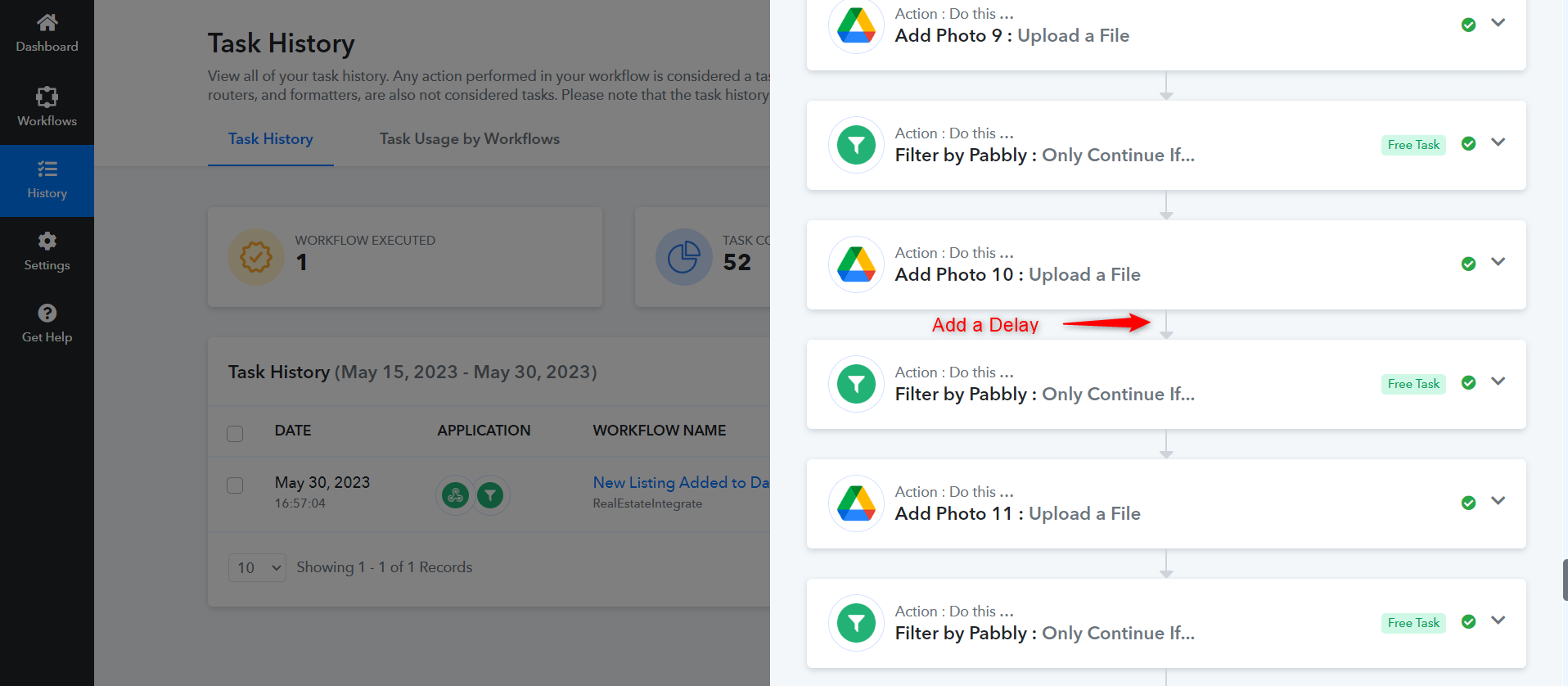Click the History item in sidebar
The height and width of the screenshot is (686, 1568).
(x=47, y=181)
